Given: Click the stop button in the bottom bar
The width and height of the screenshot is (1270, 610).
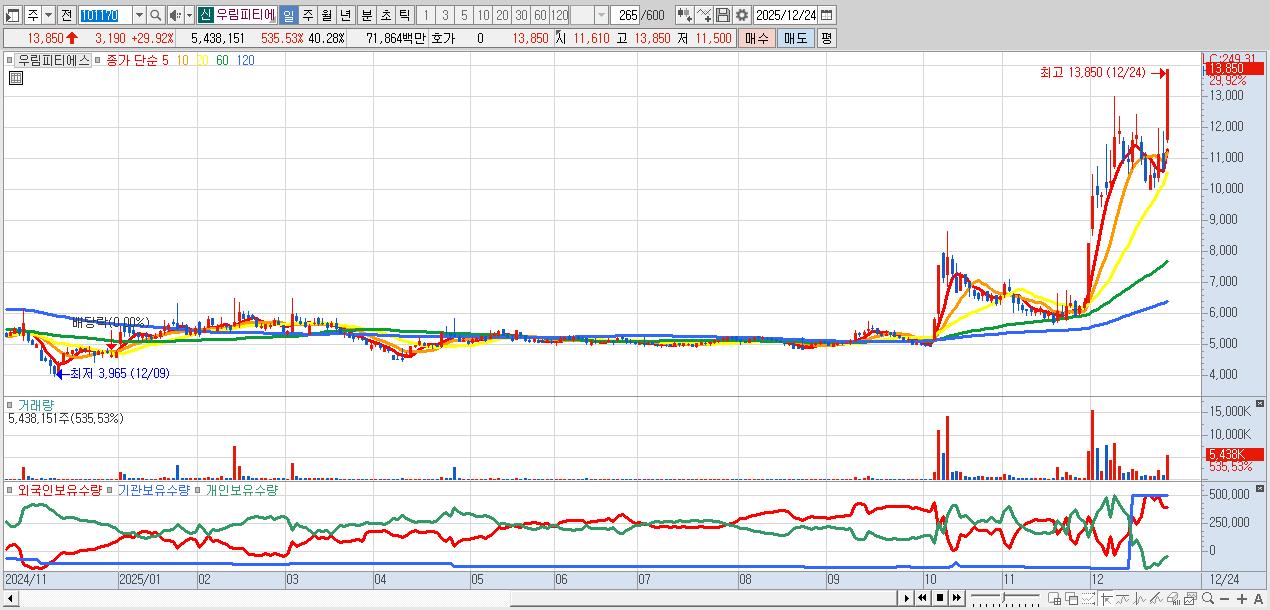Looking at the screenshot, I should click(x=940, y=598).
